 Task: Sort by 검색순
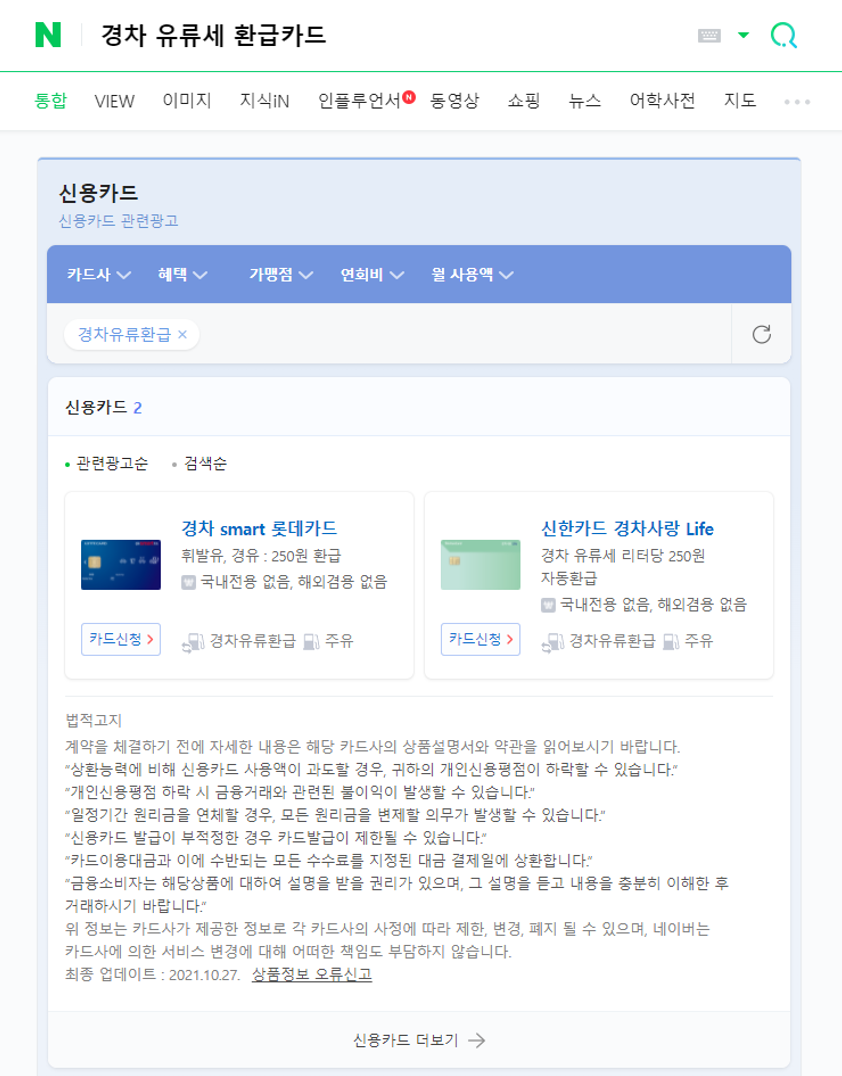(x=199, y=464)
